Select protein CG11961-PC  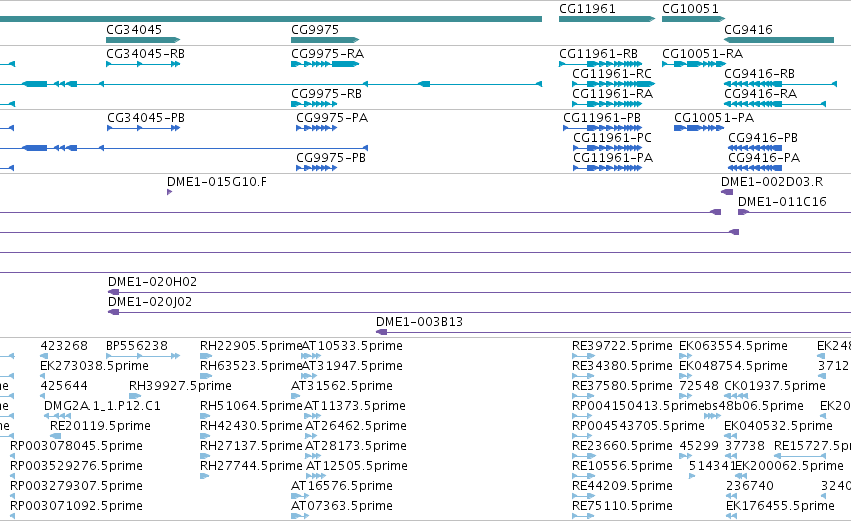[x=607, y=148]
